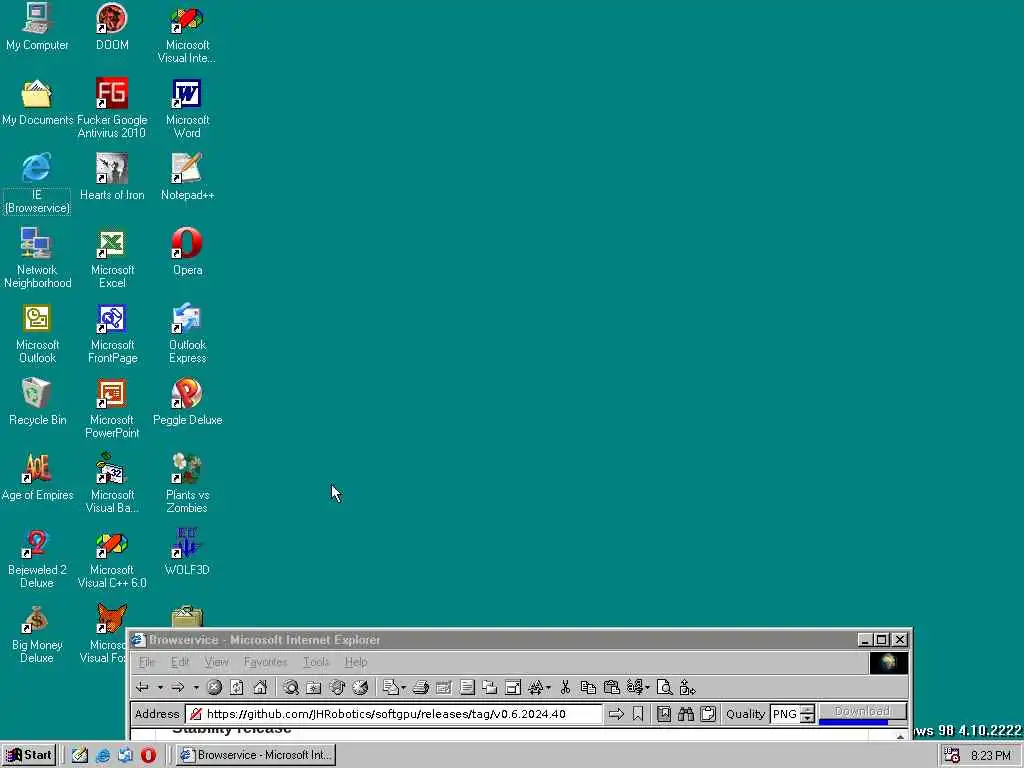Expand the text size dropdown arrow
This screenshot has width=1024, height=768.
coord(548,687)
